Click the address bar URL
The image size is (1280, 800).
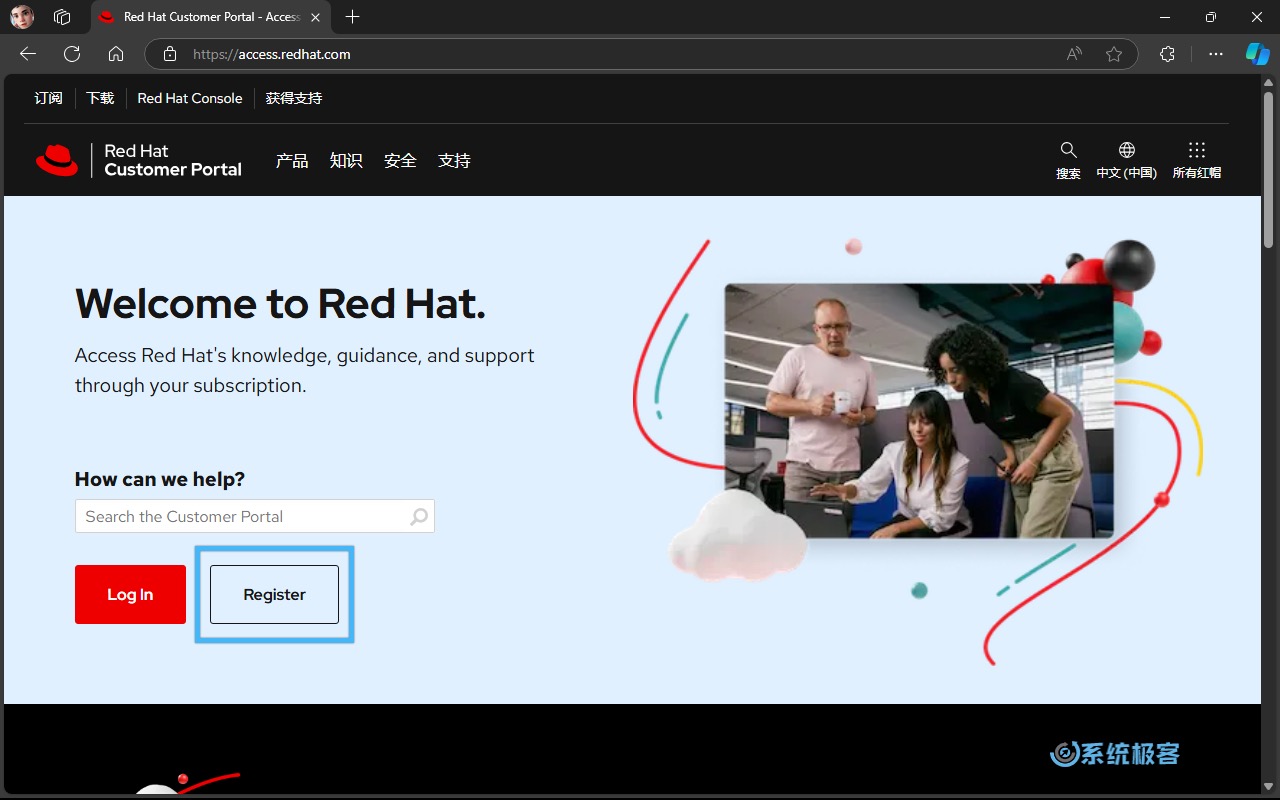[x=271, y=54]
